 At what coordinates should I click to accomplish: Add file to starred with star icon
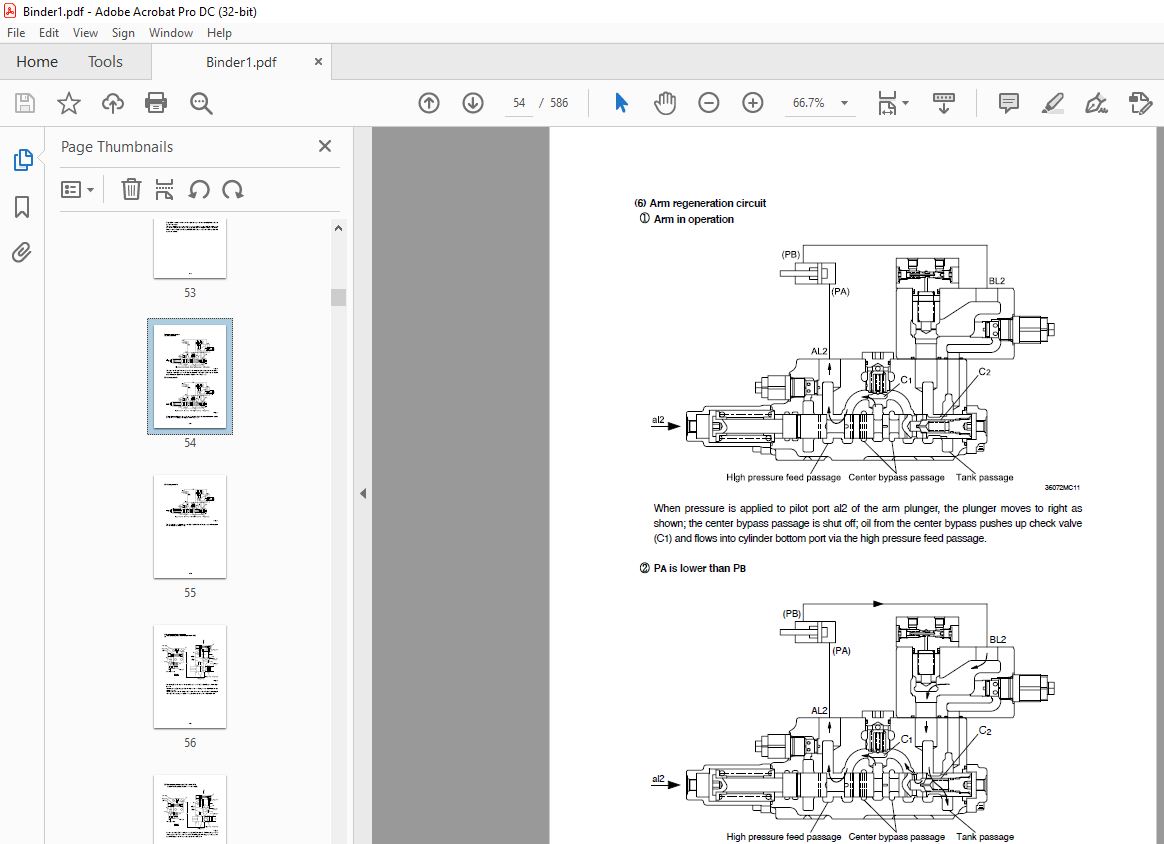coord(69,103)
